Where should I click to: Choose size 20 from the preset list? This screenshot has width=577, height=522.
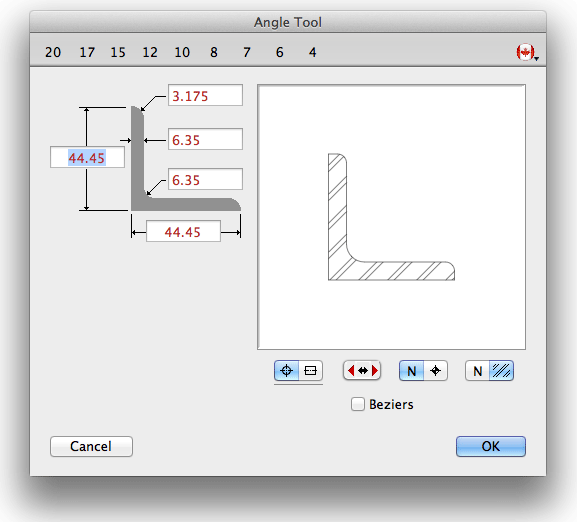[53, 52]
